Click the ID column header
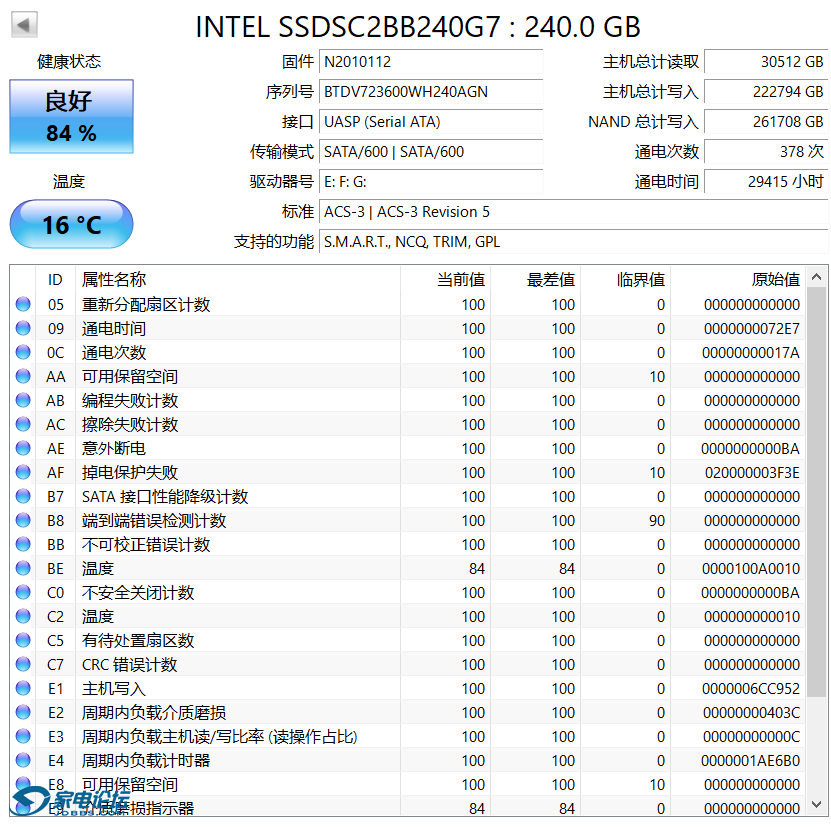 [55, 279]
